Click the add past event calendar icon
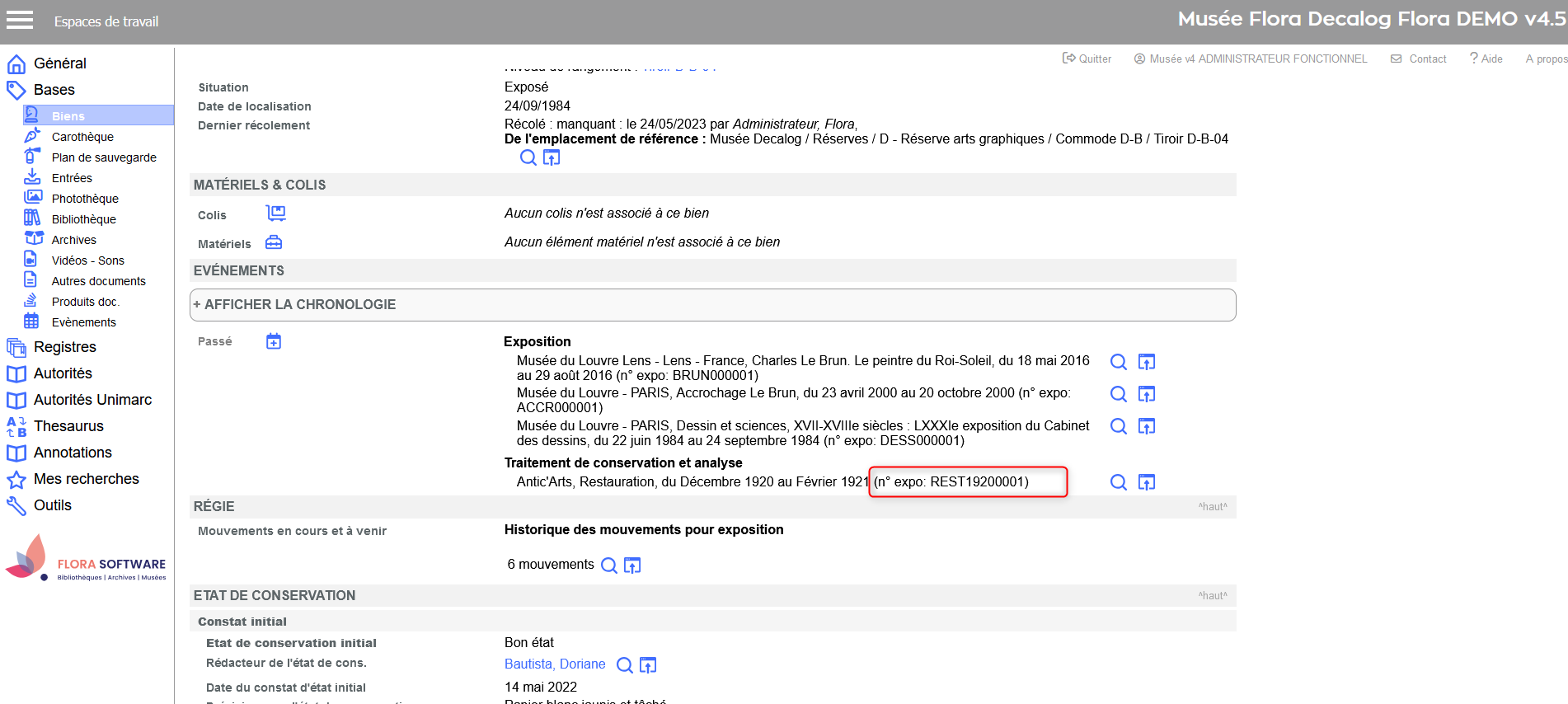This screenshot has width=1568, height=704. pos(274,341)
